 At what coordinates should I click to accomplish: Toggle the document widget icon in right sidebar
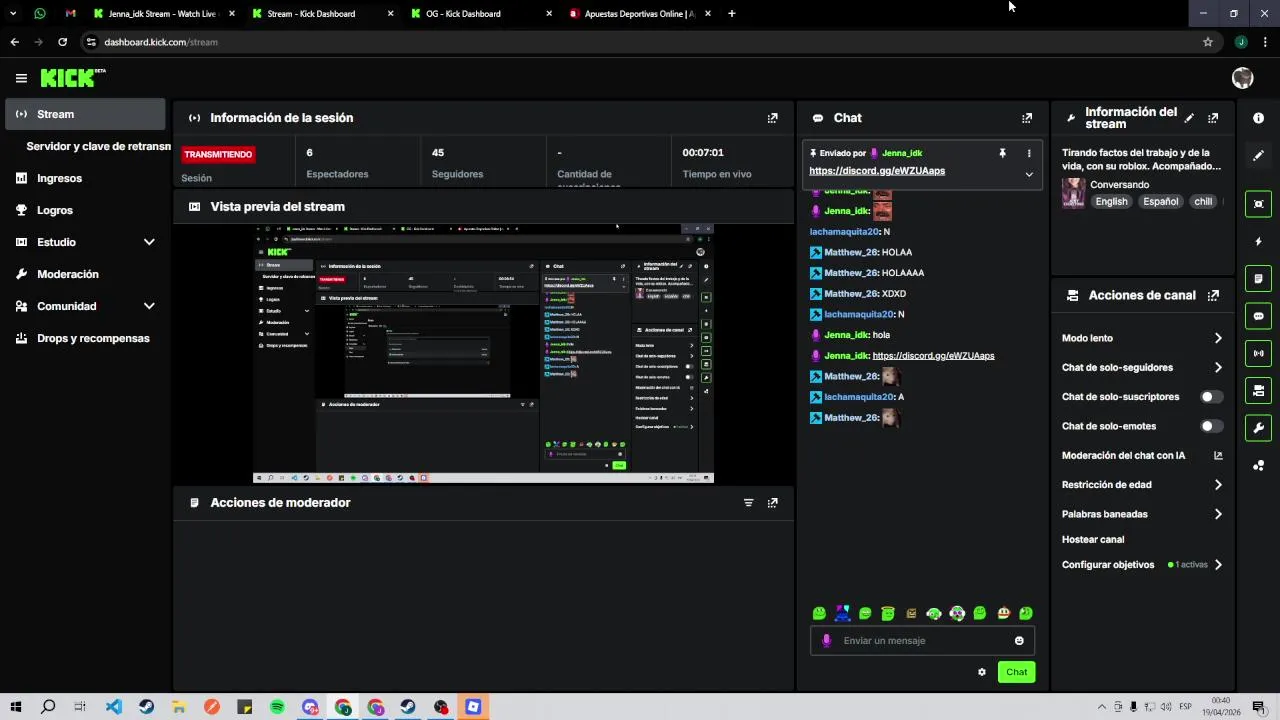coord(1258,278)
